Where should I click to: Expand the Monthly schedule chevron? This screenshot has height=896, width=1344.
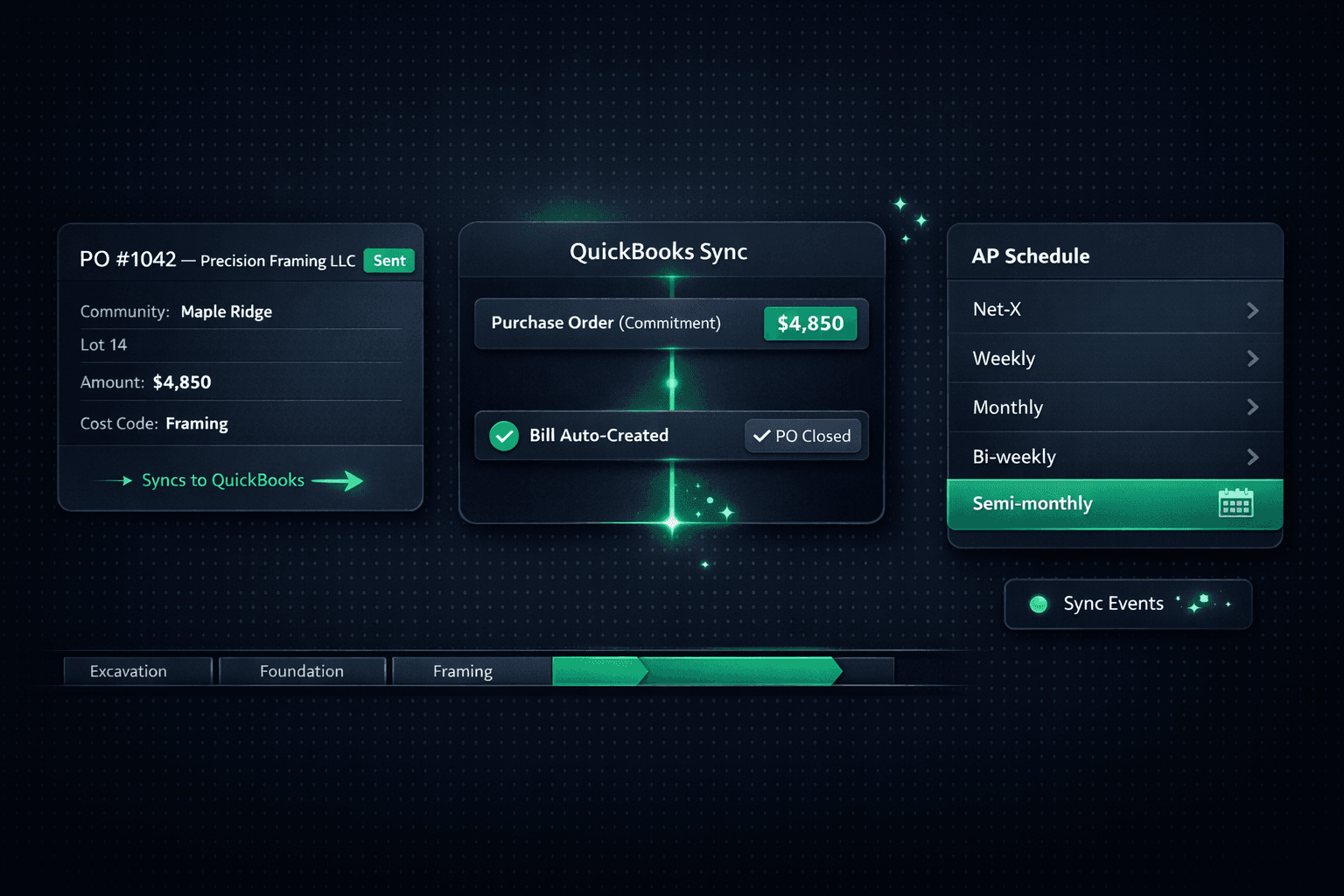click(x=1252, y=408)
